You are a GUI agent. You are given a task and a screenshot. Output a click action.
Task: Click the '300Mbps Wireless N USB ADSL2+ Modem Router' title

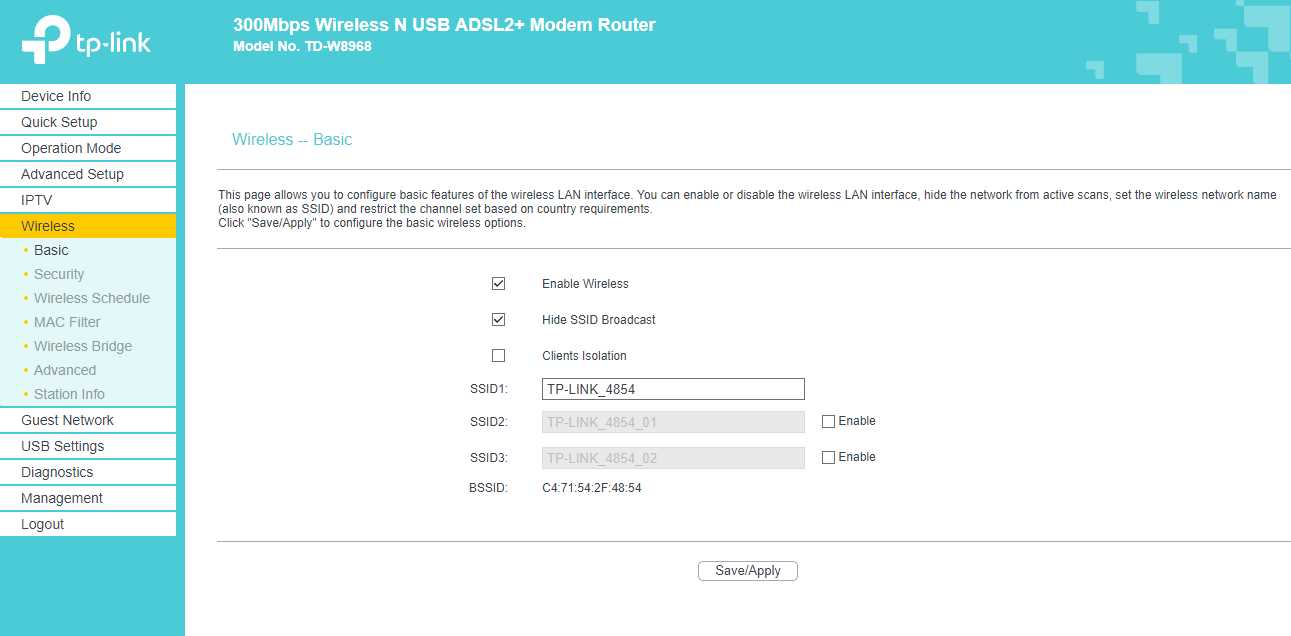(x=444, y=25)
